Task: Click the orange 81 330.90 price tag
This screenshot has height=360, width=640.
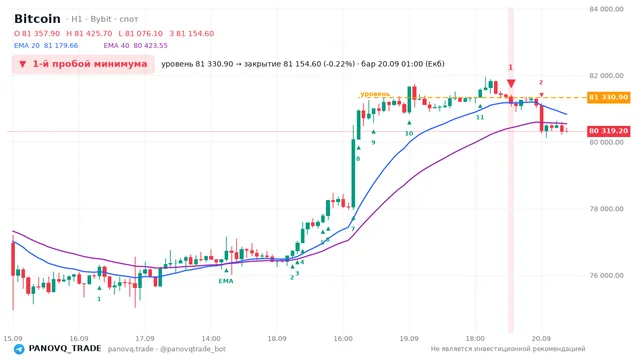Action: pyautogui.click(x=608, y=97)
